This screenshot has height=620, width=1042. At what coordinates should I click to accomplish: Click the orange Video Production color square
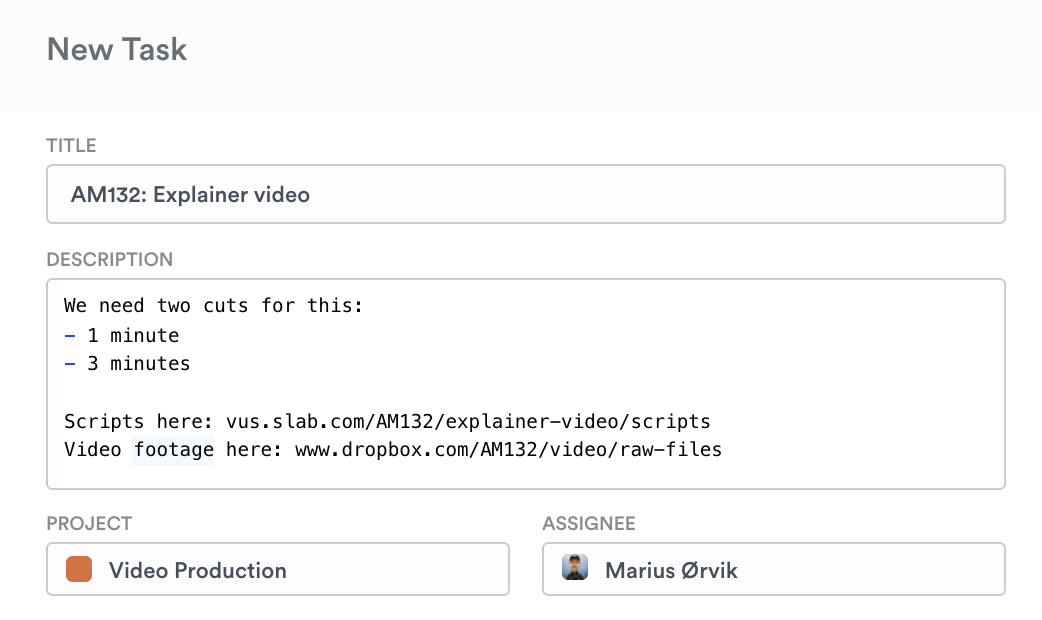[79, 569]
